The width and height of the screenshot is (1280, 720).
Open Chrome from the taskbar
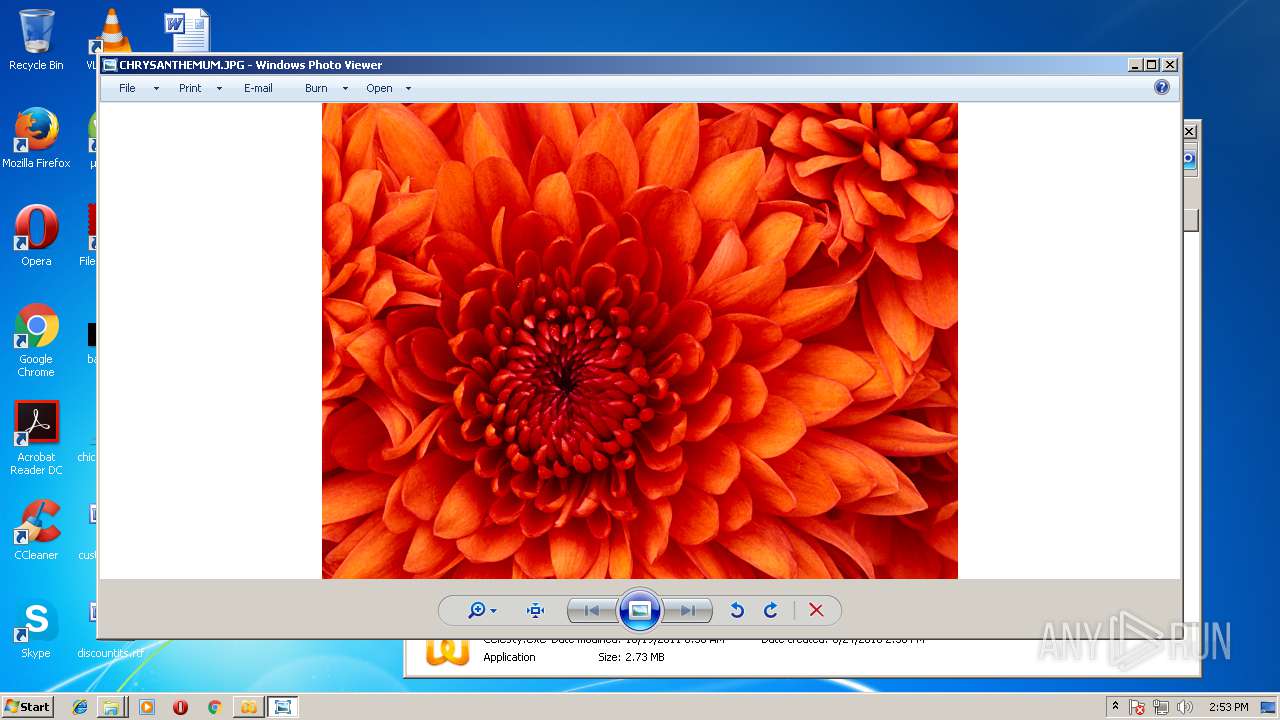214,706
